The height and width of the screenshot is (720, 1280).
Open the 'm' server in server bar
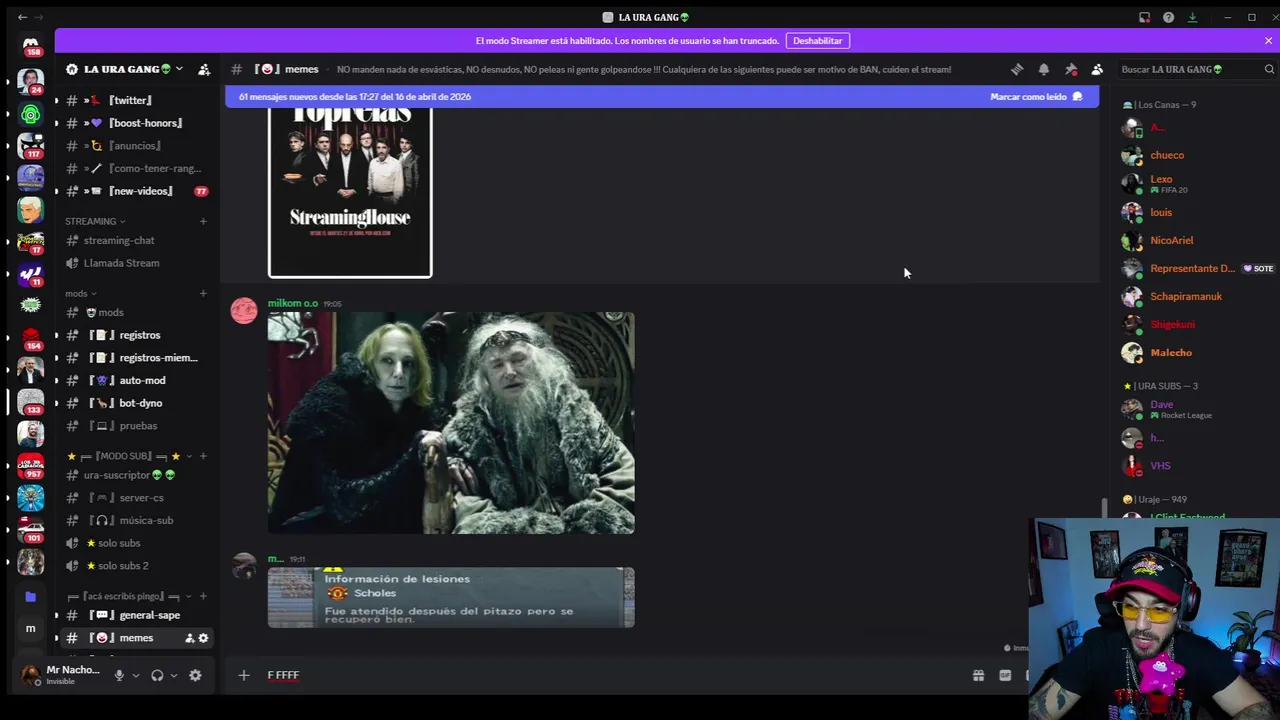[30, 628]
